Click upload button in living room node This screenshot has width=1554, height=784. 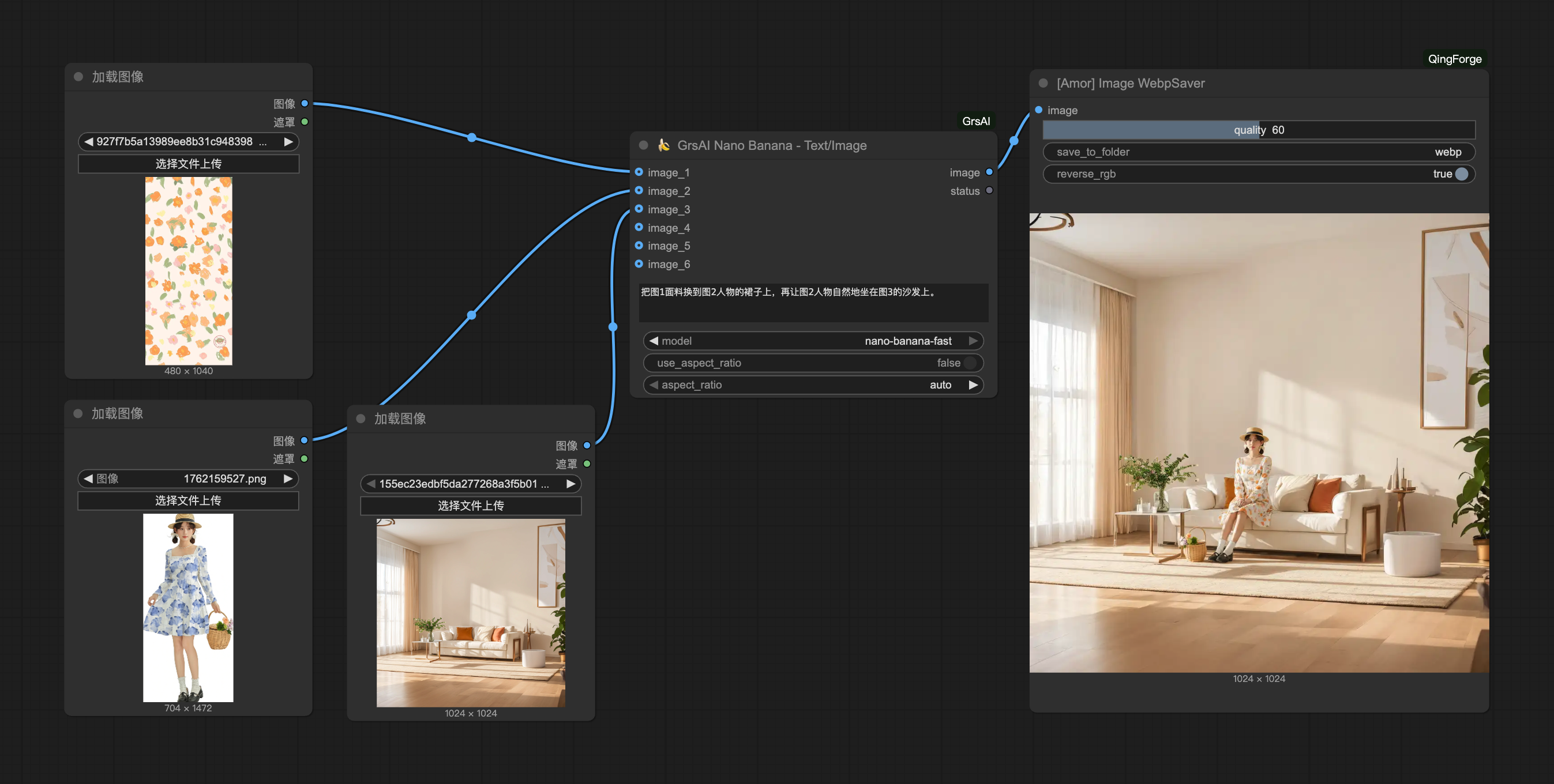(471, 506)
